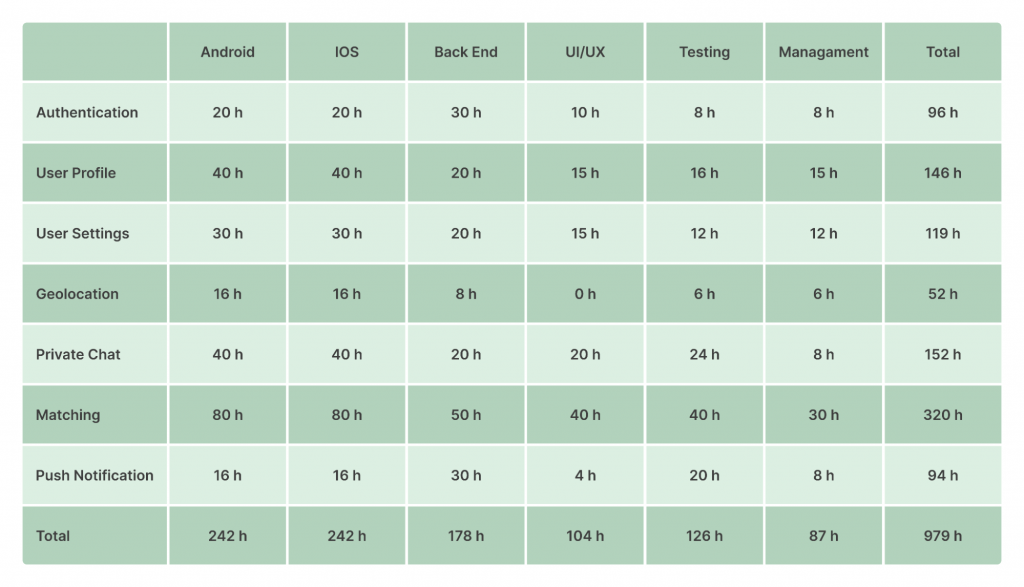Select the Managament column header
1024x587 pixels.
824,52
